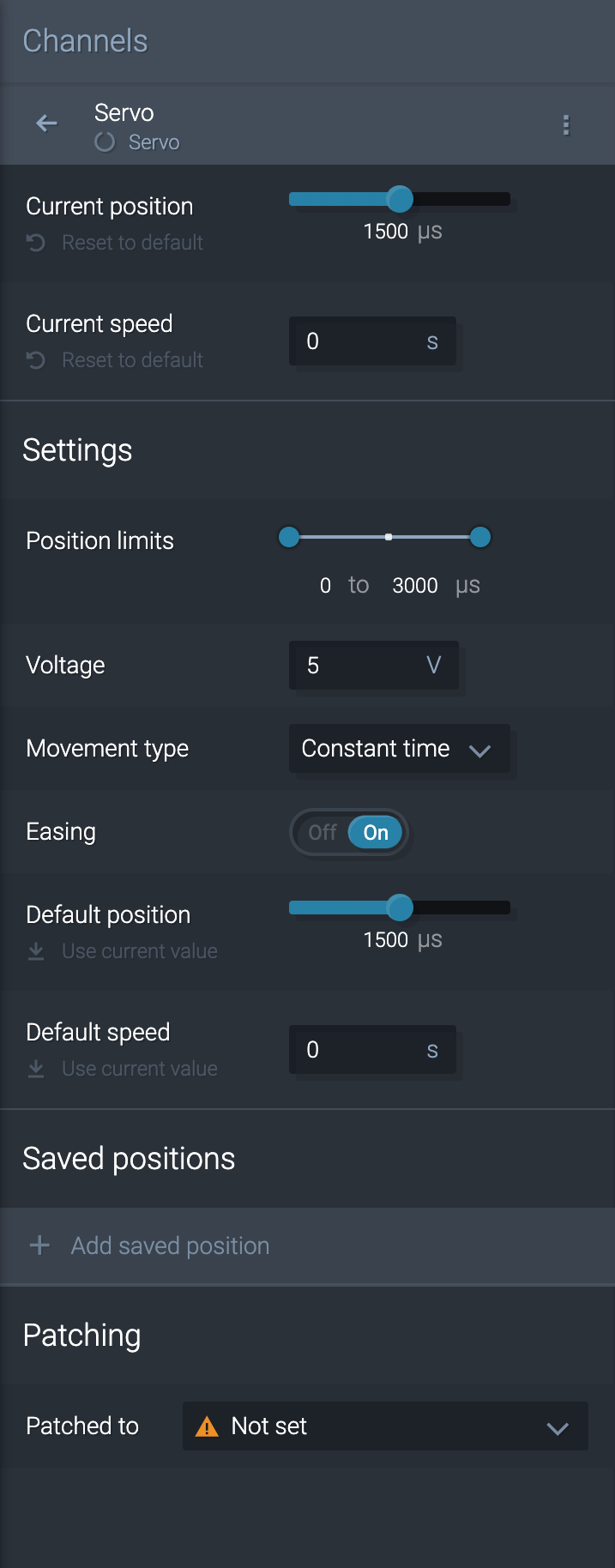
Task: Open the three-dot servo options menu
Action: 566,125
